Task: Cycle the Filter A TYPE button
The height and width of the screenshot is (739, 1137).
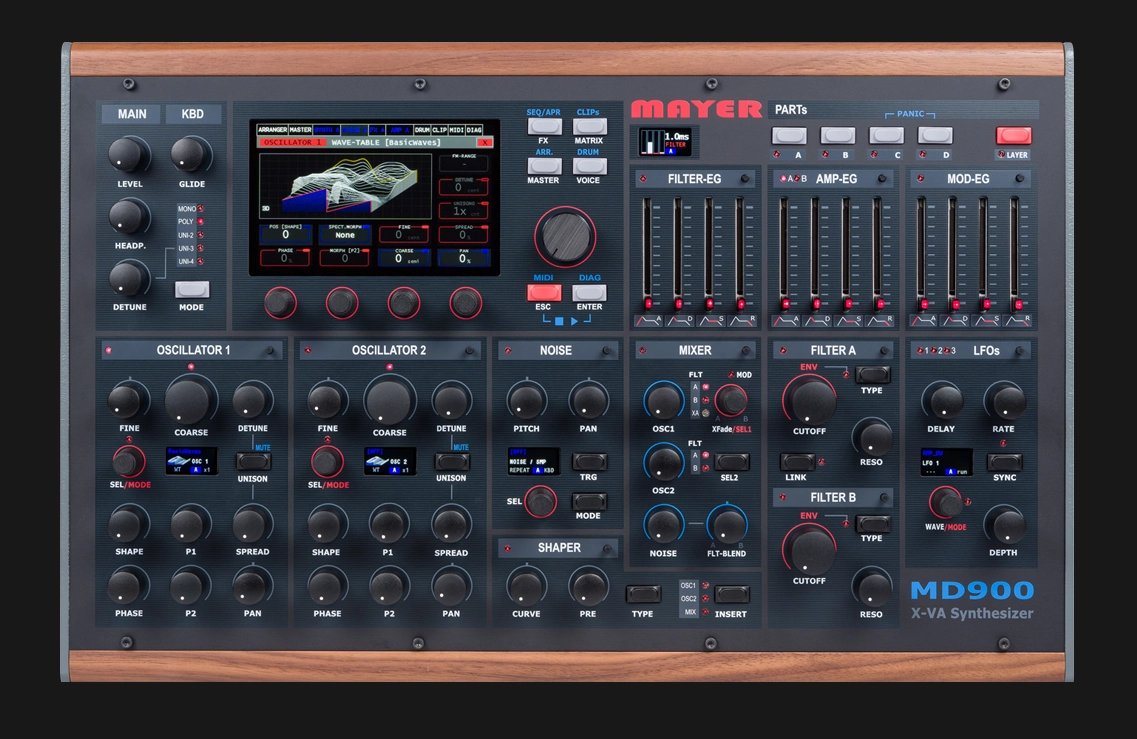Action: (x=872, y=374)
